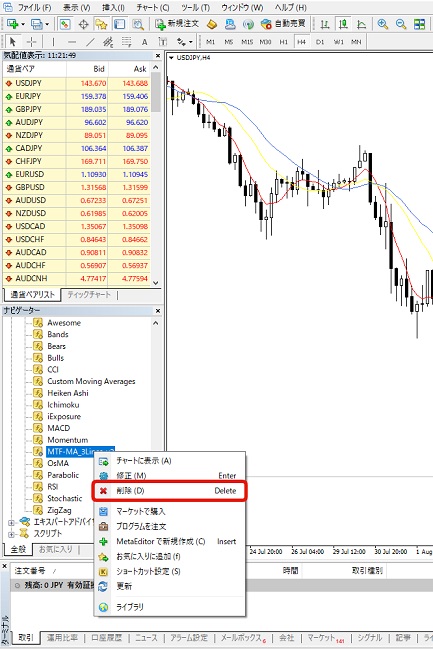Select Ichimoku indicator in Navigator
This screenshot has height=649, width=433.
[63, 405]
